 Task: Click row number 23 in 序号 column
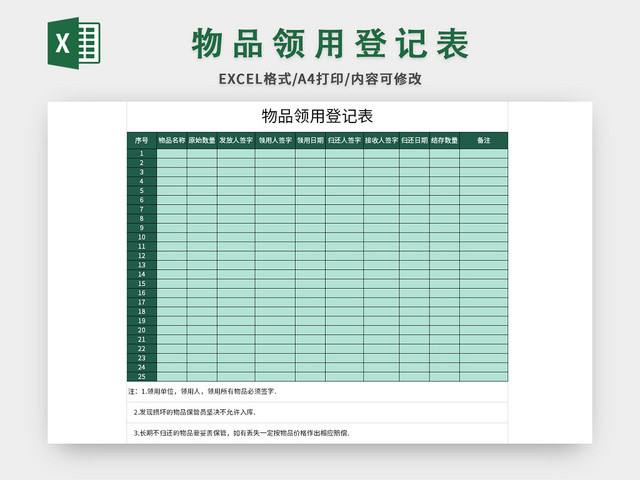(142, 358)
